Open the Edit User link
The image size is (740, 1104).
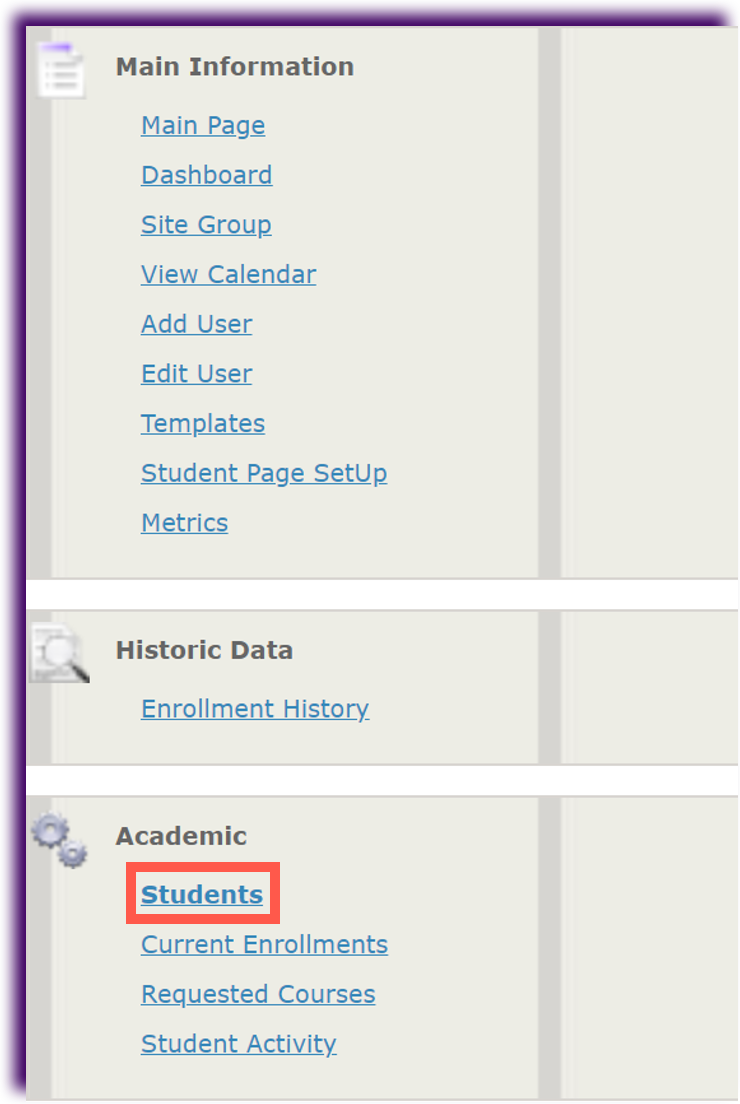coord(196,374)
